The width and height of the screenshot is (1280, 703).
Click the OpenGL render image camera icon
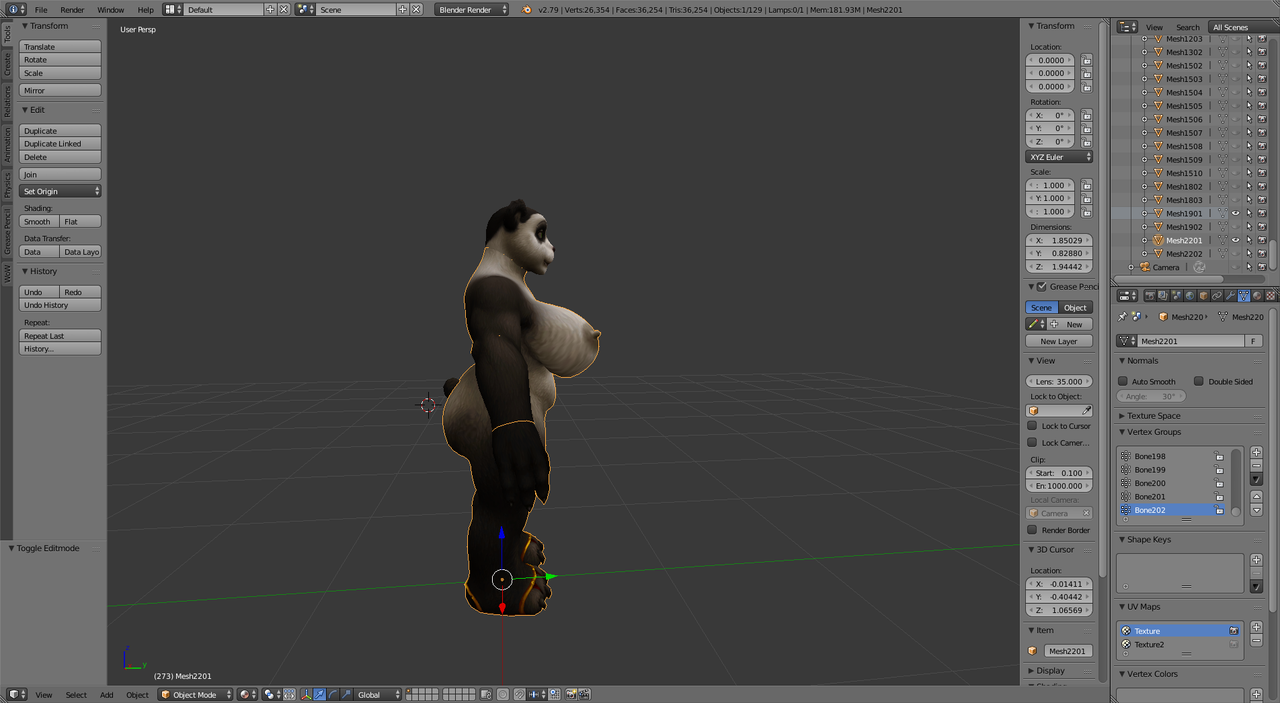tap(571, 694)
